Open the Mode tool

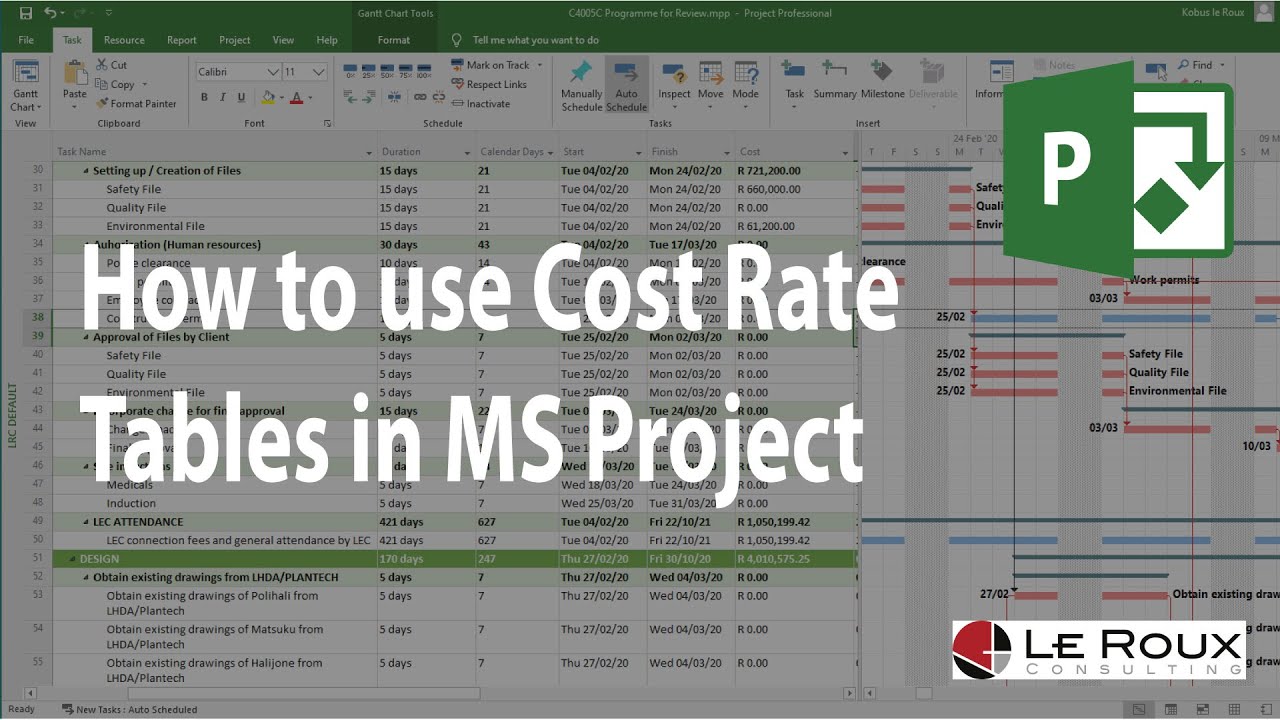click(745, 83)
